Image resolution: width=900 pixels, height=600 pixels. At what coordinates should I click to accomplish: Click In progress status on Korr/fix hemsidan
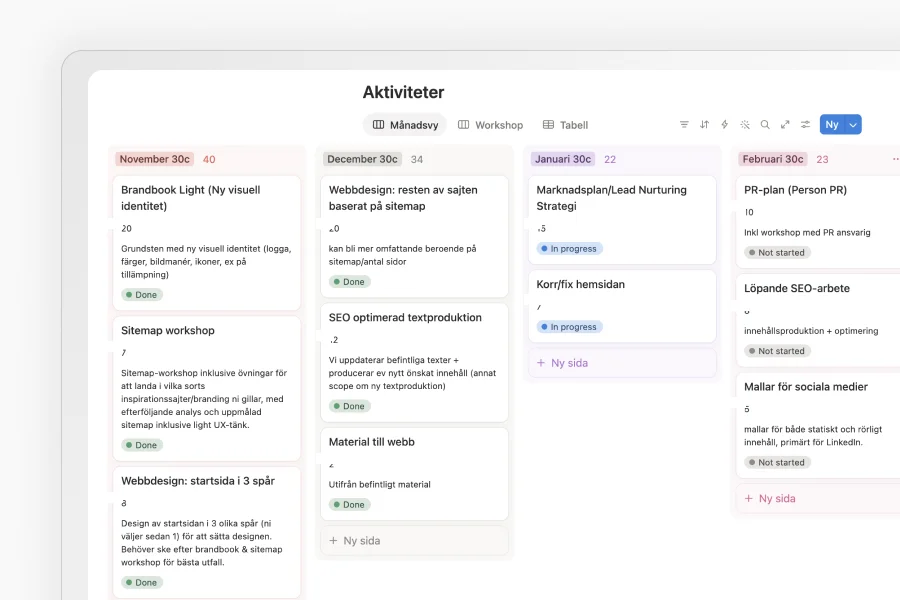[569, 327]
